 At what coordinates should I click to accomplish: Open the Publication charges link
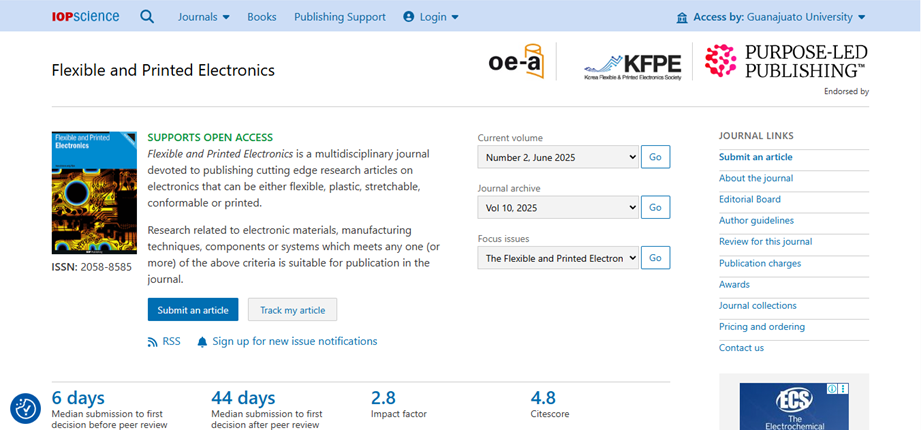click(x=760, y=263)
